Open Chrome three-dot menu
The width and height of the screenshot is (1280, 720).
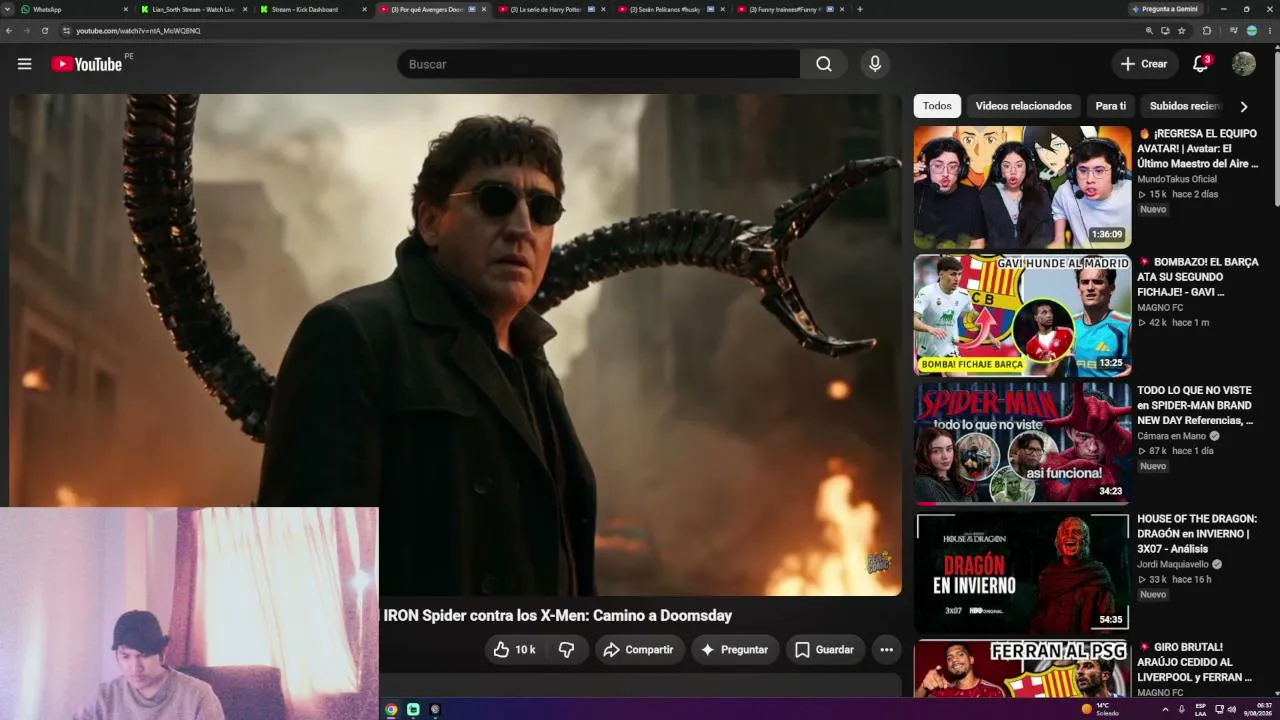(x=1270, y=31)
